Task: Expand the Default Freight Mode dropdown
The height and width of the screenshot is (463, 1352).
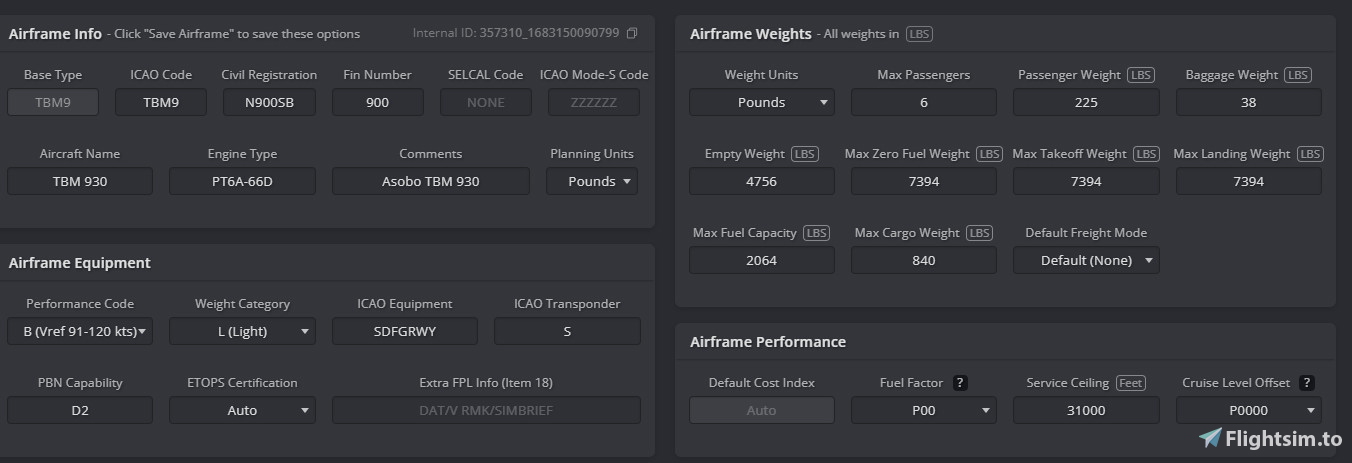Action: point(1086,260)
